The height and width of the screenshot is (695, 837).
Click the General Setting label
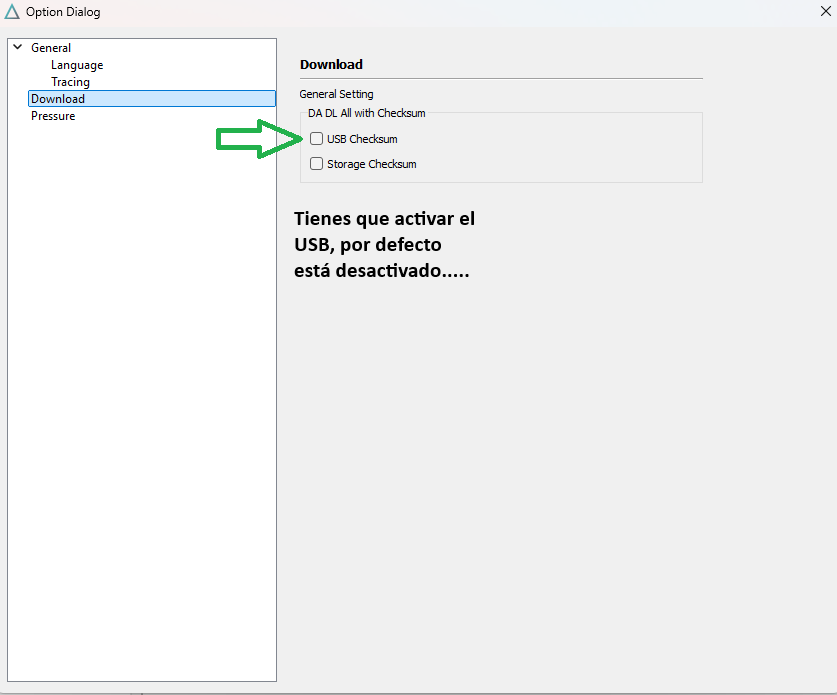click(x=336, y=94)
